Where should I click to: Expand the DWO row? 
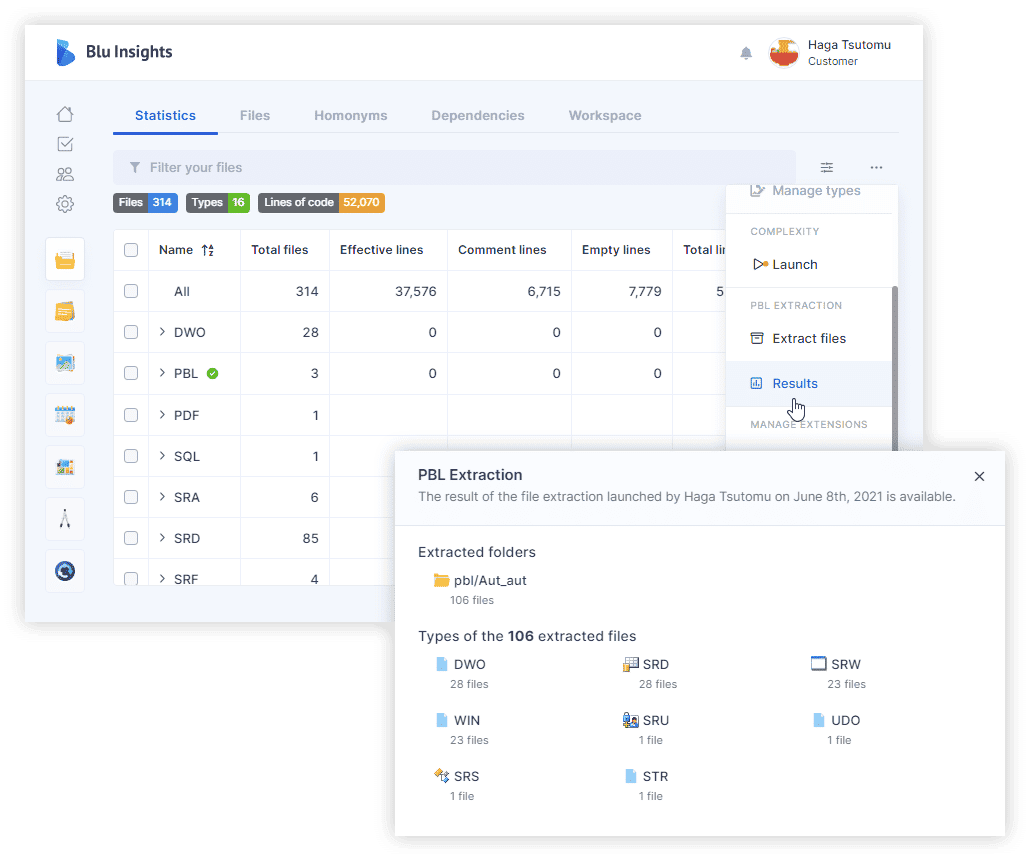click(162, 332)
